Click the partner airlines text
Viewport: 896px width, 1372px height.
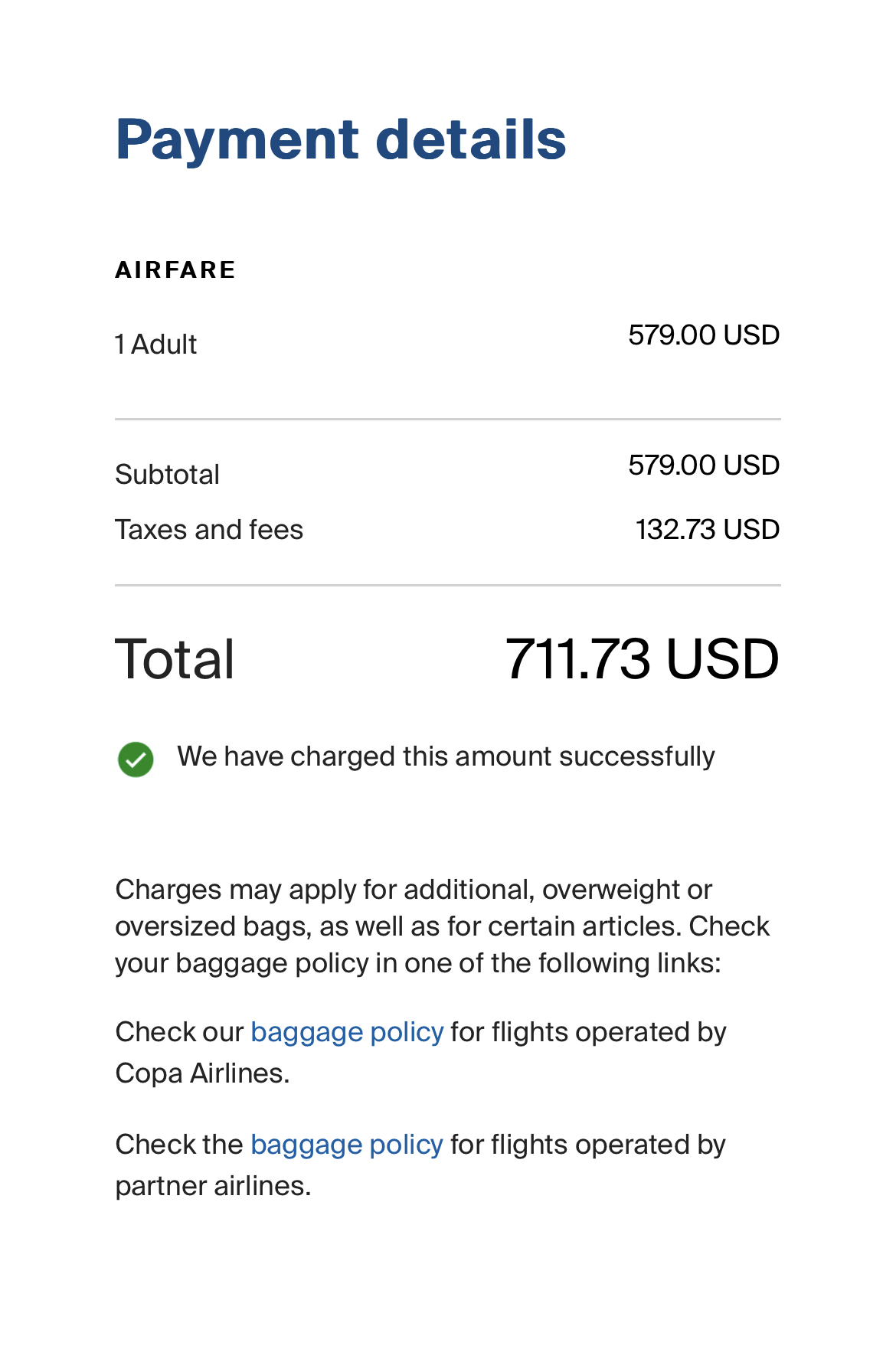[213, 1187]
